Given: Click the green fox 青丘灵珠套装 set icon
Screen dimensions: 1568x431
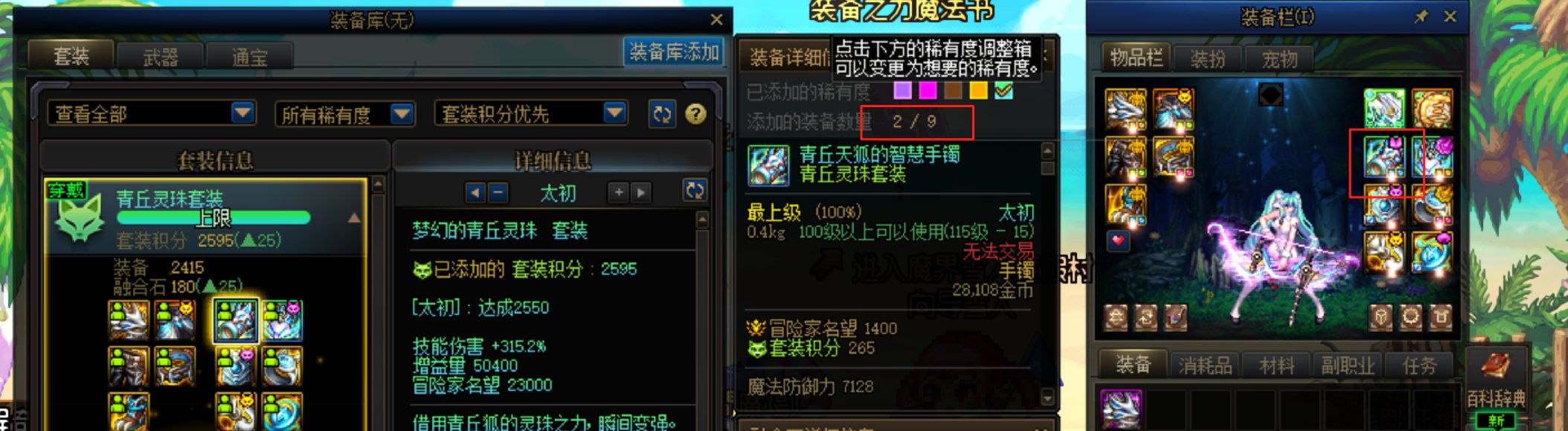Looking at the screenshot, I should click(x=80, y=218).
